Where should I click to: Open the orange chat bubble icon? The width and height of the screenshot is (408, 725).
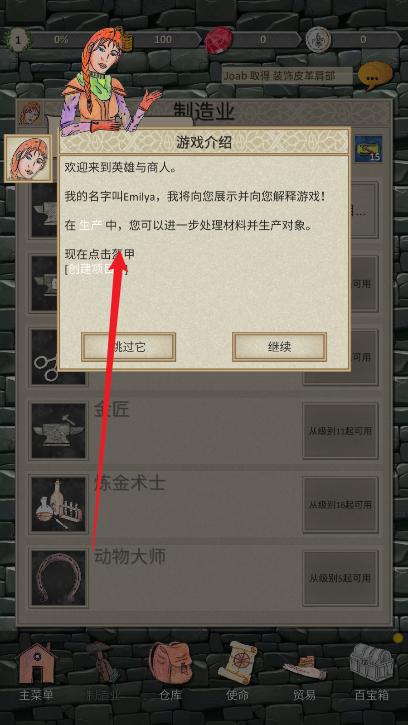click(x=375, y=76)
